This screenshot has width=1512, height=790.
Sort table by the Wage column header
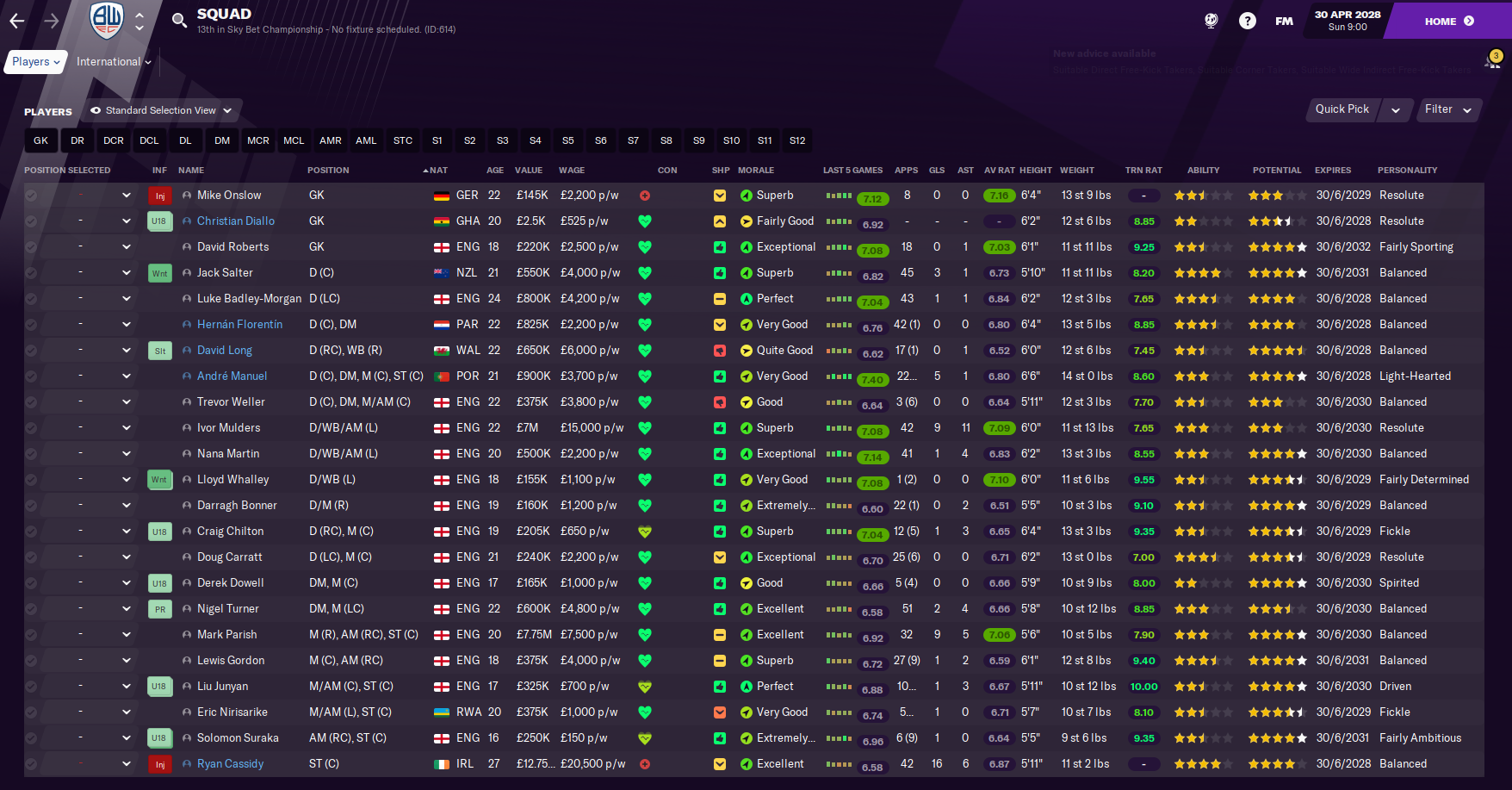click(x=572, y=170)
